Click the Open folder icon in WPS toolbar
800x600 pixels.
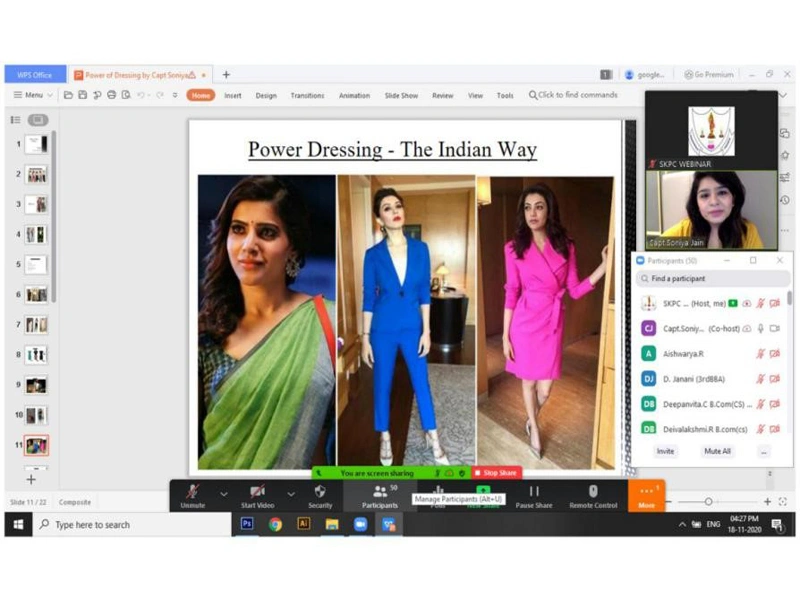click(x=68, y=95)
